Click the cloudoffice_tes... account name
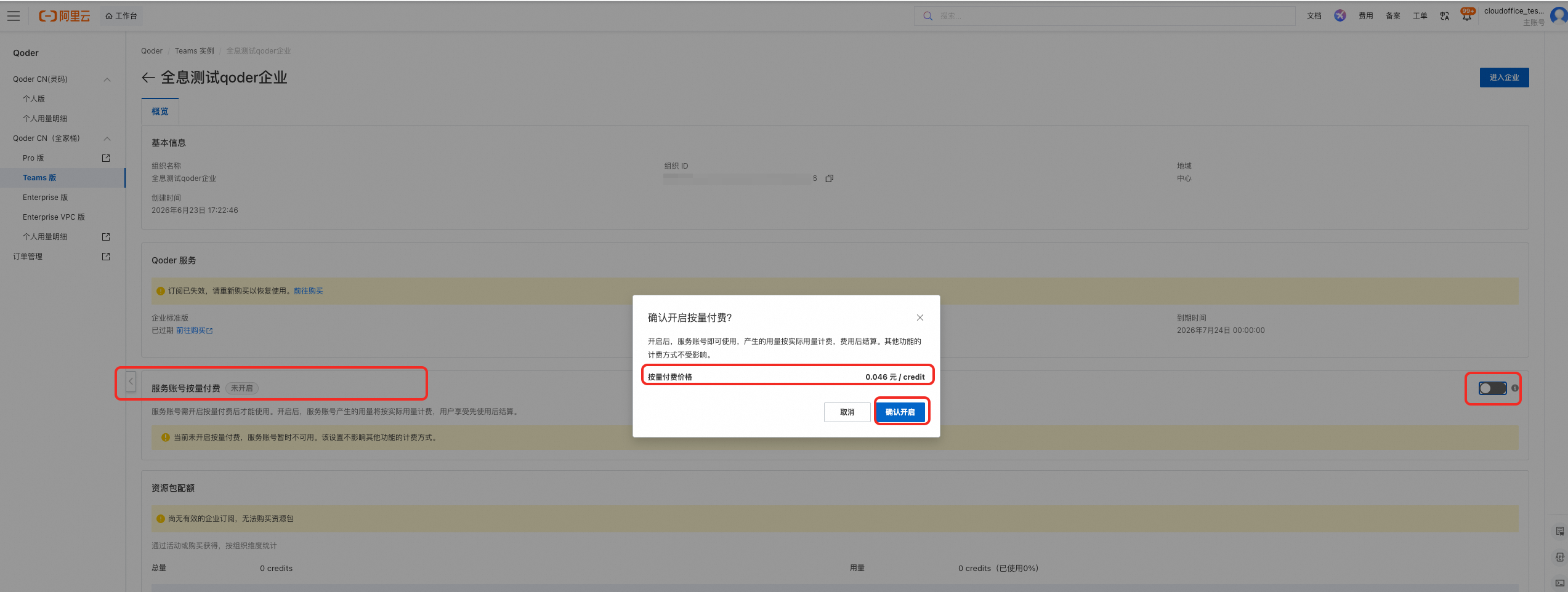This screenshot has width=1568, height=592. pyautogui.click(x=1514, y=11)
